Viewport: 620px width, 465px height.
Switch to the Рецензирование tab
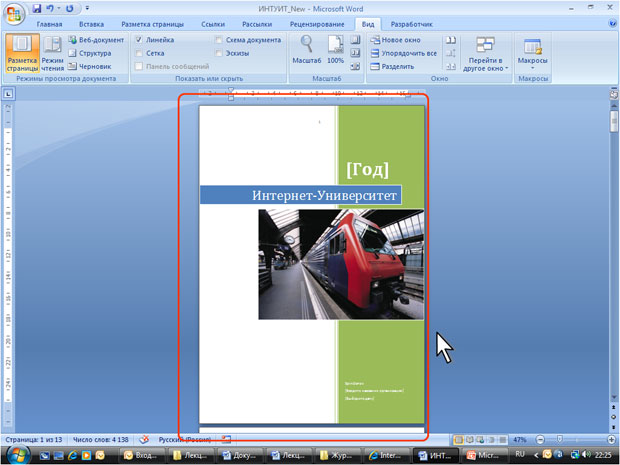coord(315,23)
